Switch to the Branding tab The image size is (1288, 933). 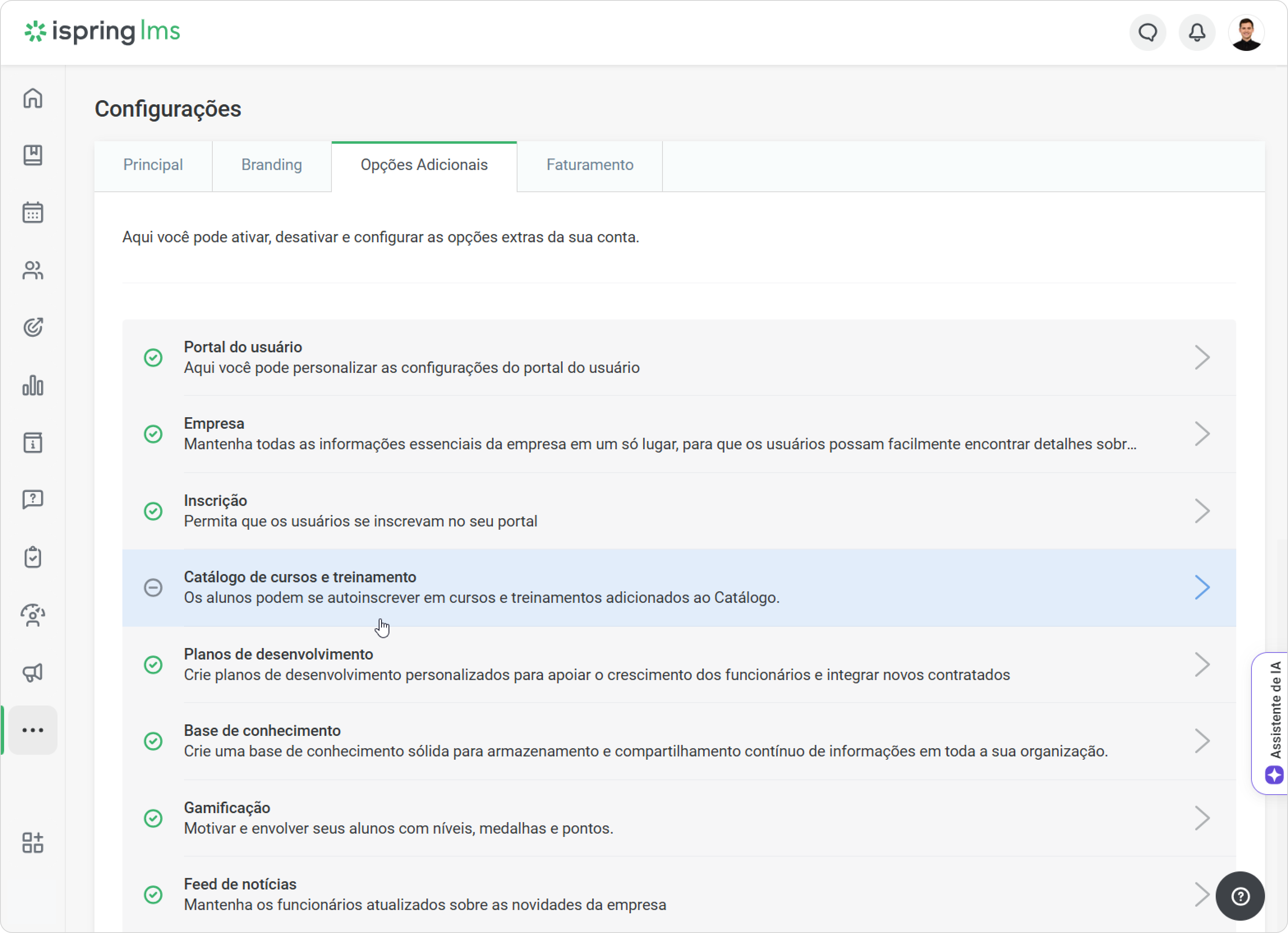pyautogui.click(x=271, y=165)
